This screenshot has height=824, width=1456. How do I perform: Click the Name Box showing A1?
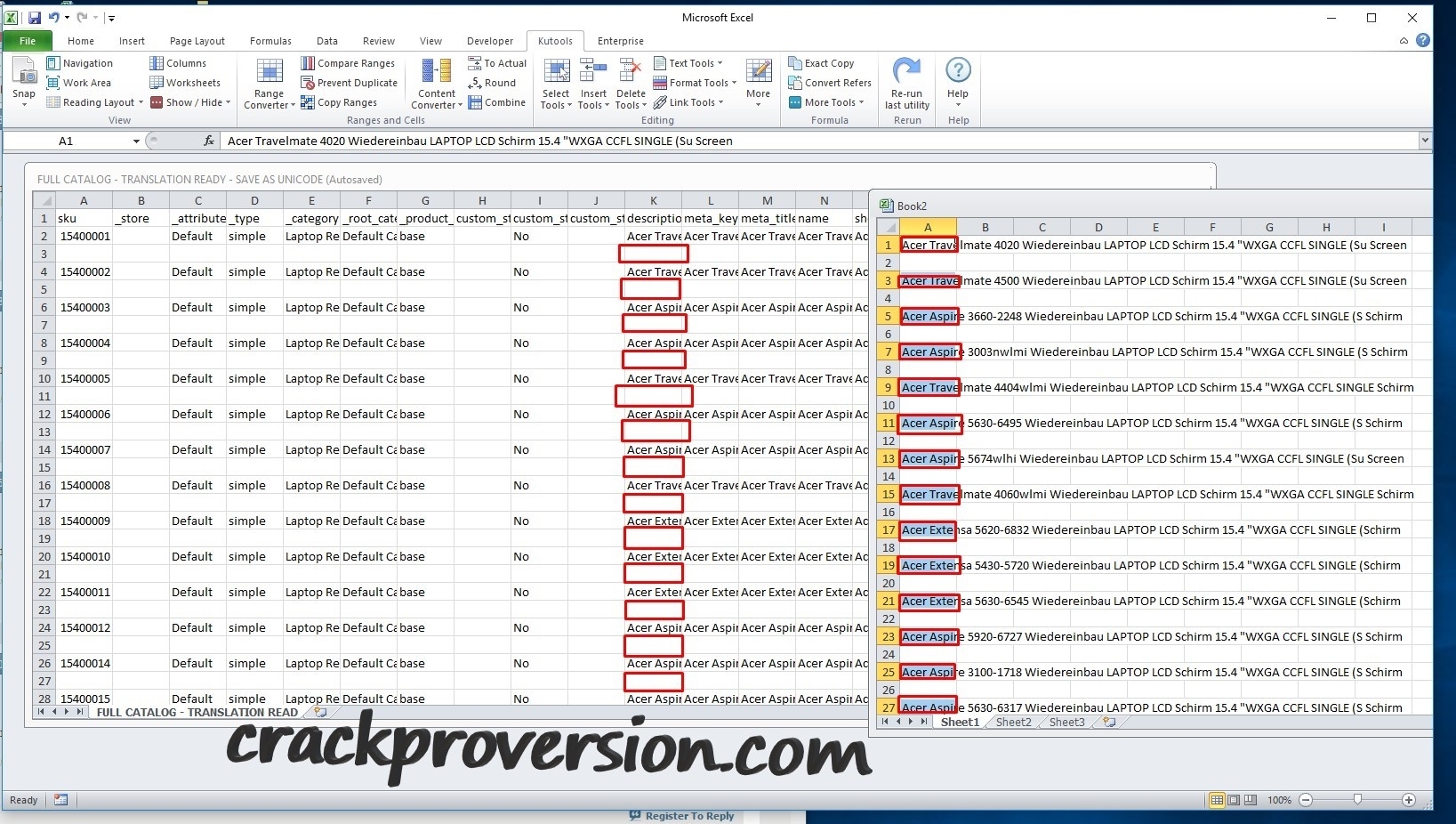[x=67, y=141]
